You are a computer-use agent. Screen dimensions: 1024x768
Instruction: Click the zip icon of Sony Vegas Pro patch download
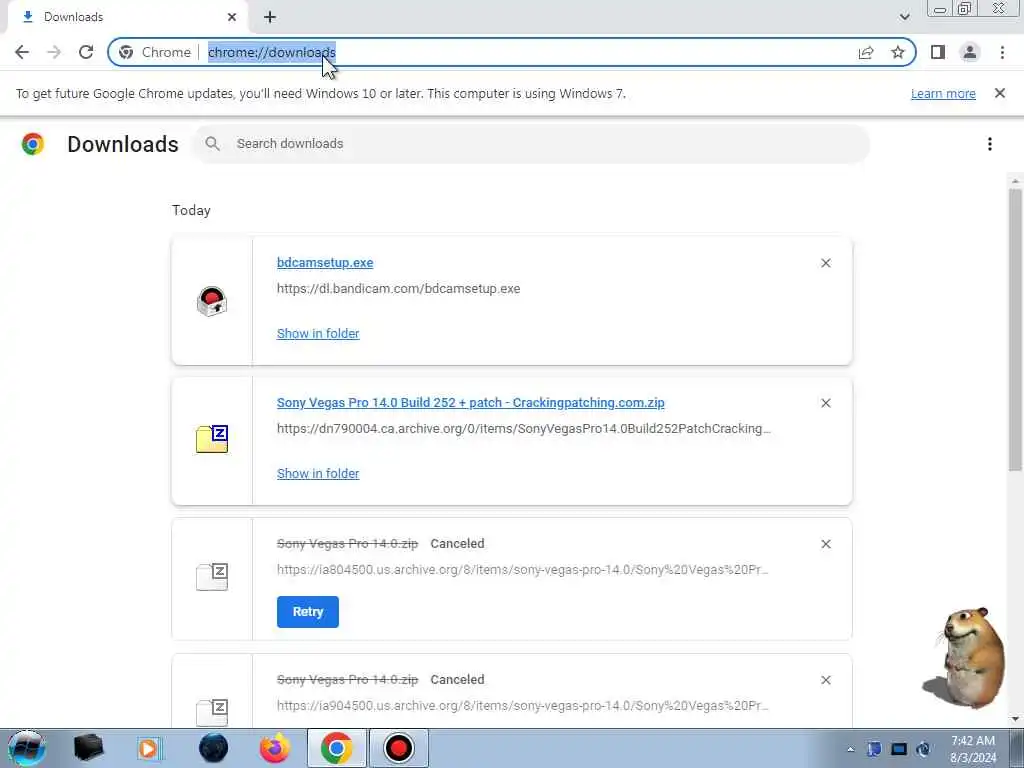tap(212, 439)
